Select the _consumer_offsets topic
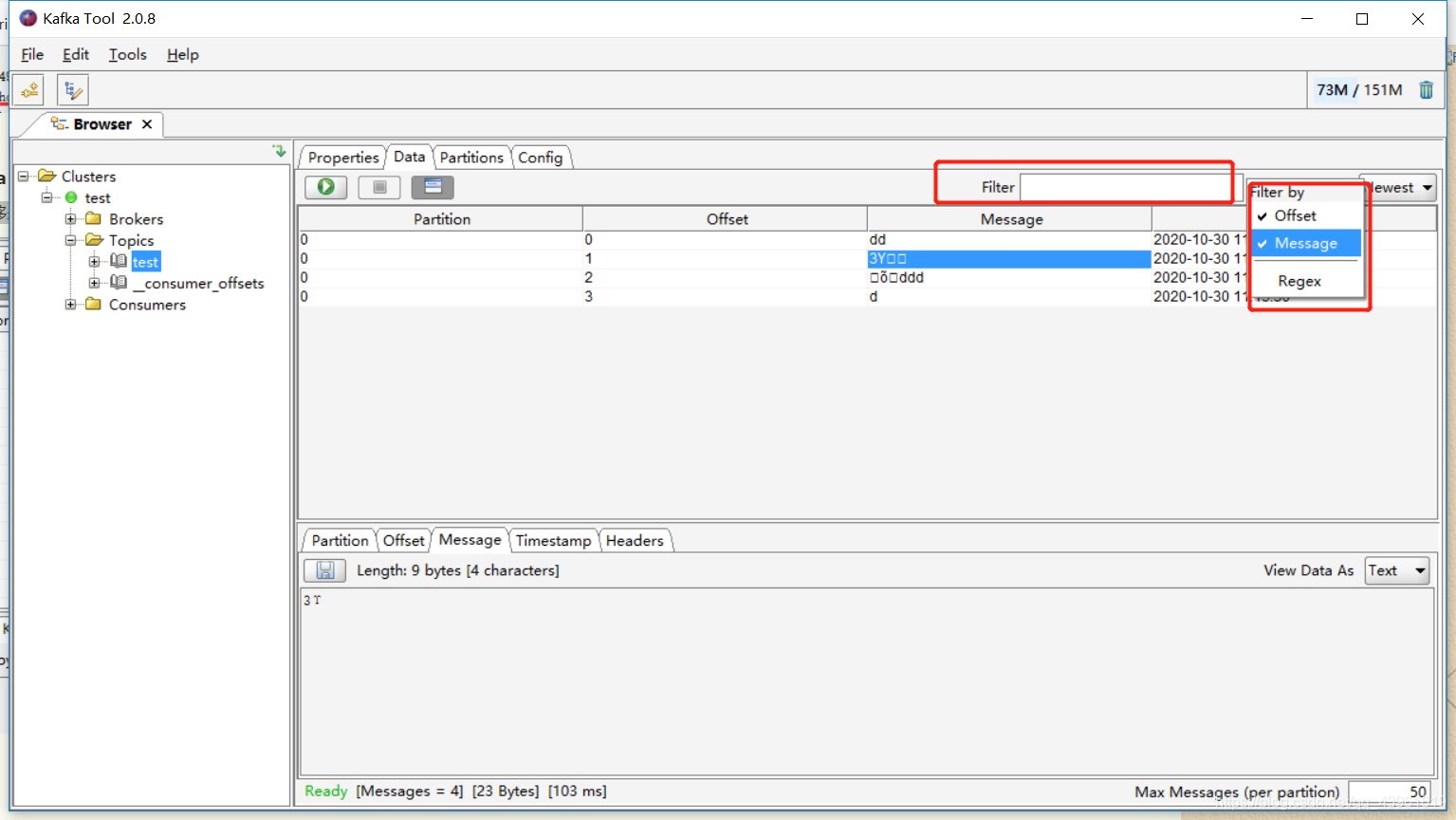1456x820 pixels. coord(199,283)
